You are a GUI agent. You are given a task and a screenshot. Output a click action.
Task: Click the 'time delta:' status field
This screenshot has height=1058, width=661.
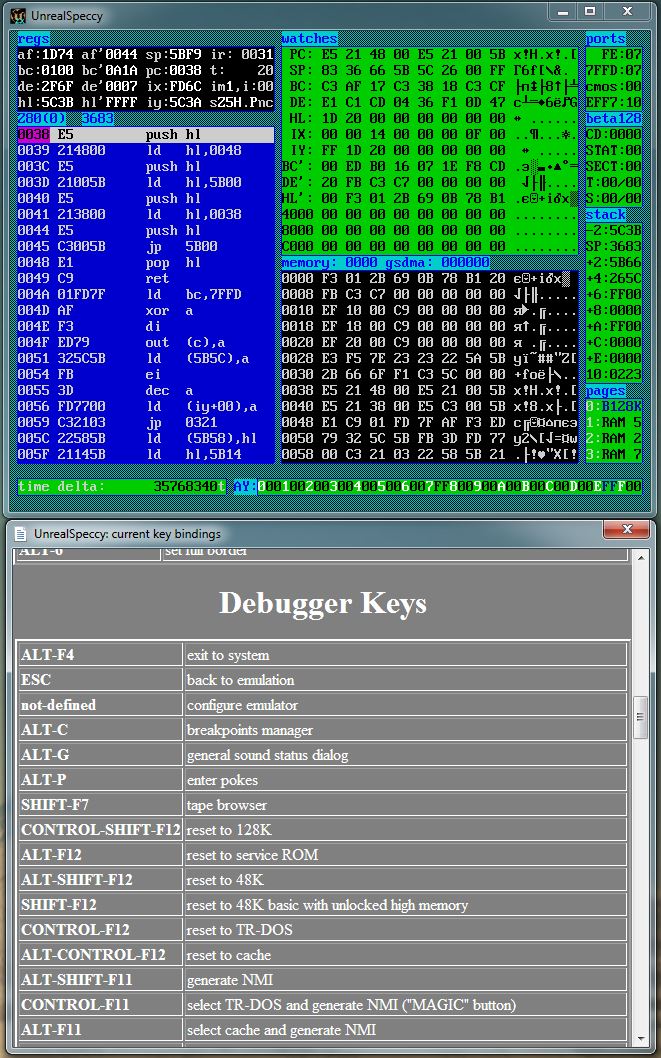pos(123,486)
